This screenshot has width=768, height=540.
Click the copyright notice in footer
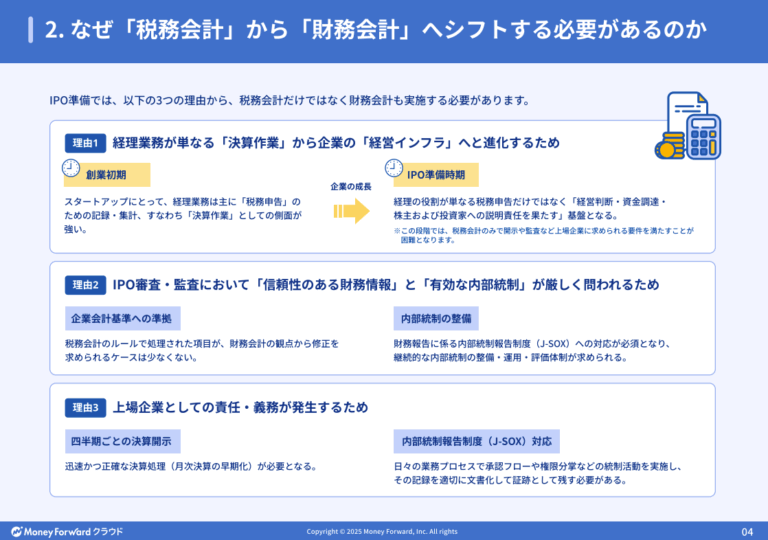point(382,532)
